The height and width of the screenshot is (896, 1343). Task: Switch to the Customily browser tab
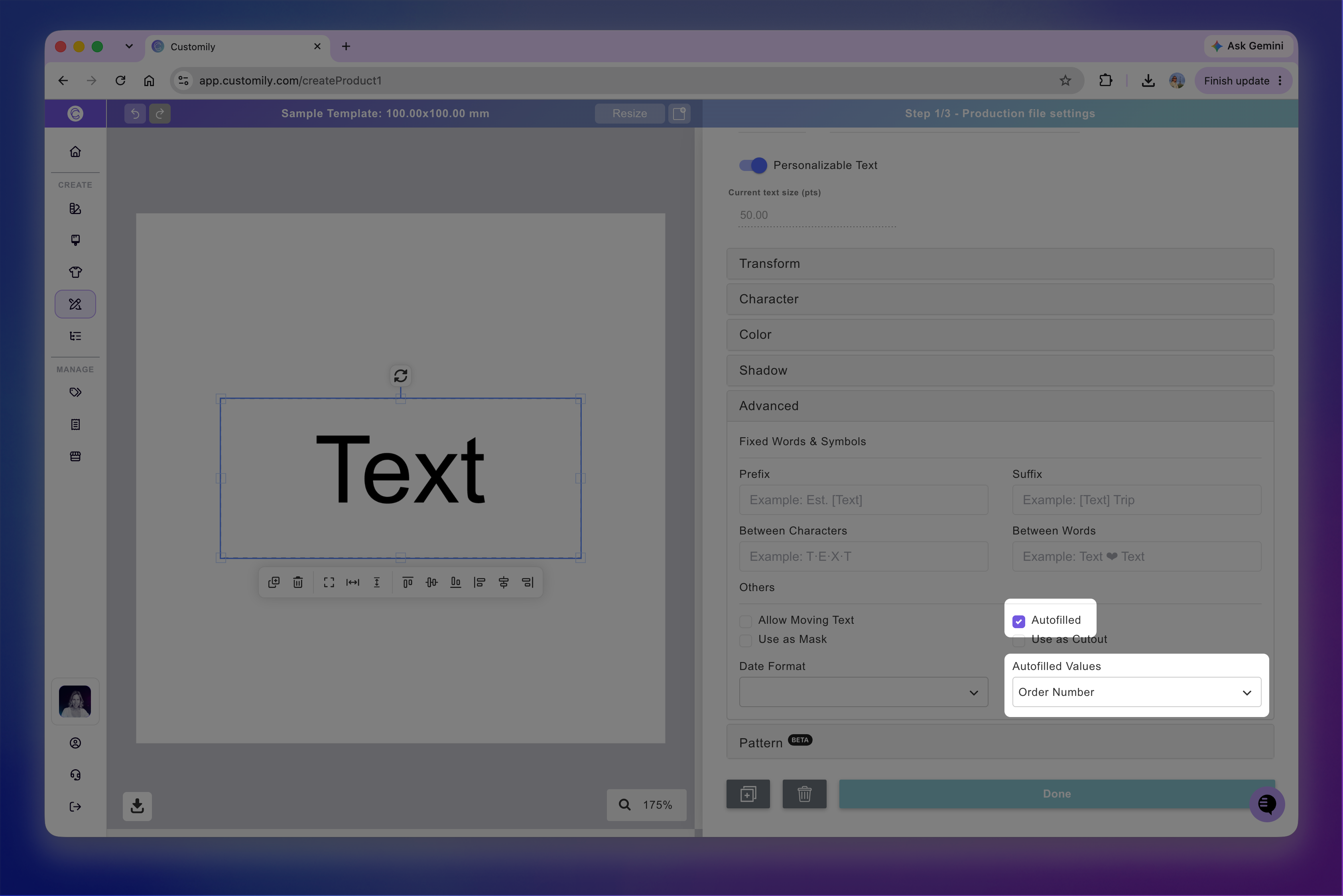pyautogui.click(x=237, y=46)
